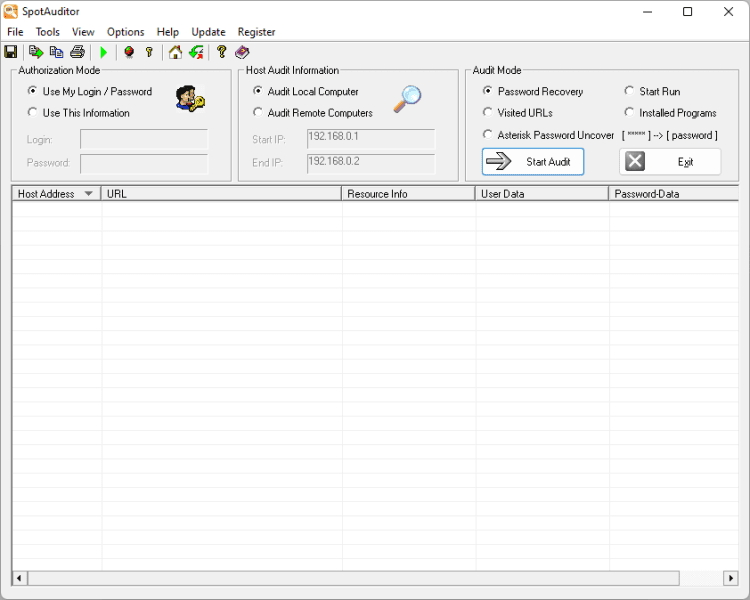The height and width of the screenshot is (600, 750).
Task: Click the purple book toolbar icon
Action: point(242,52)
